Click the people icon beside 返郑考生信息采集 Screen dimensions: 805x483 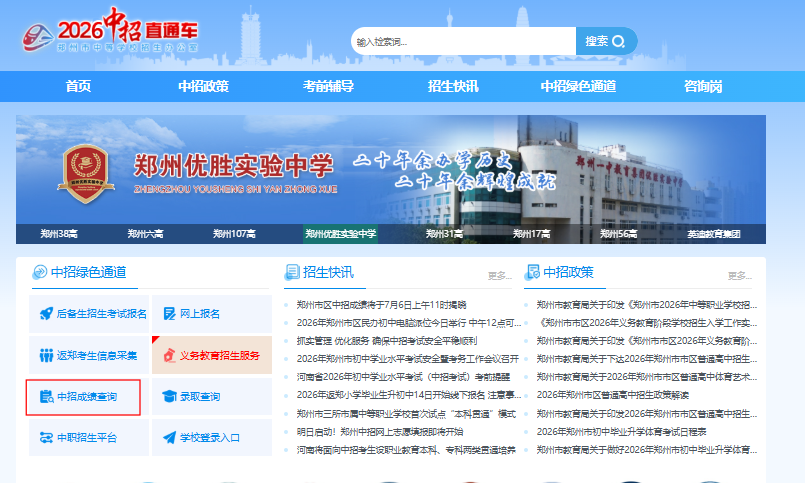coord(46,355)
